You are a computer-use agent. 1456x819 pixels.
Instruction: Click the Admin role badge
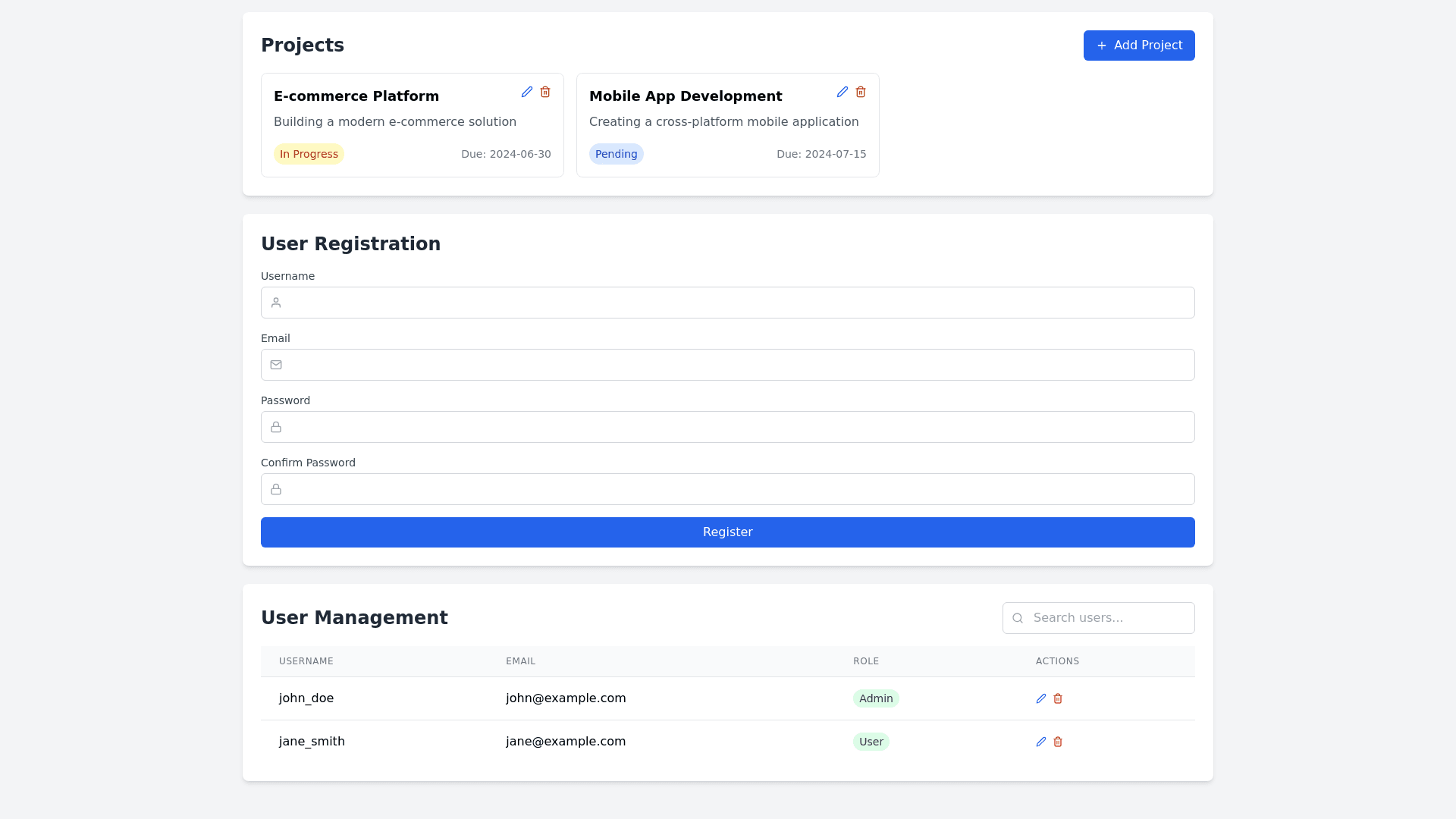[x=876, y=698]
